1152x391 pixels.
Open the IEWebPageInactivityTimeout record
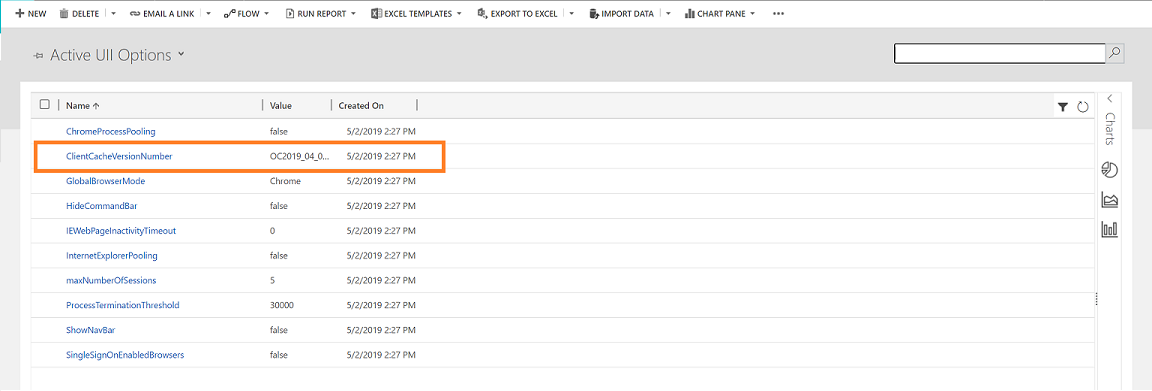tap(120, 231)
